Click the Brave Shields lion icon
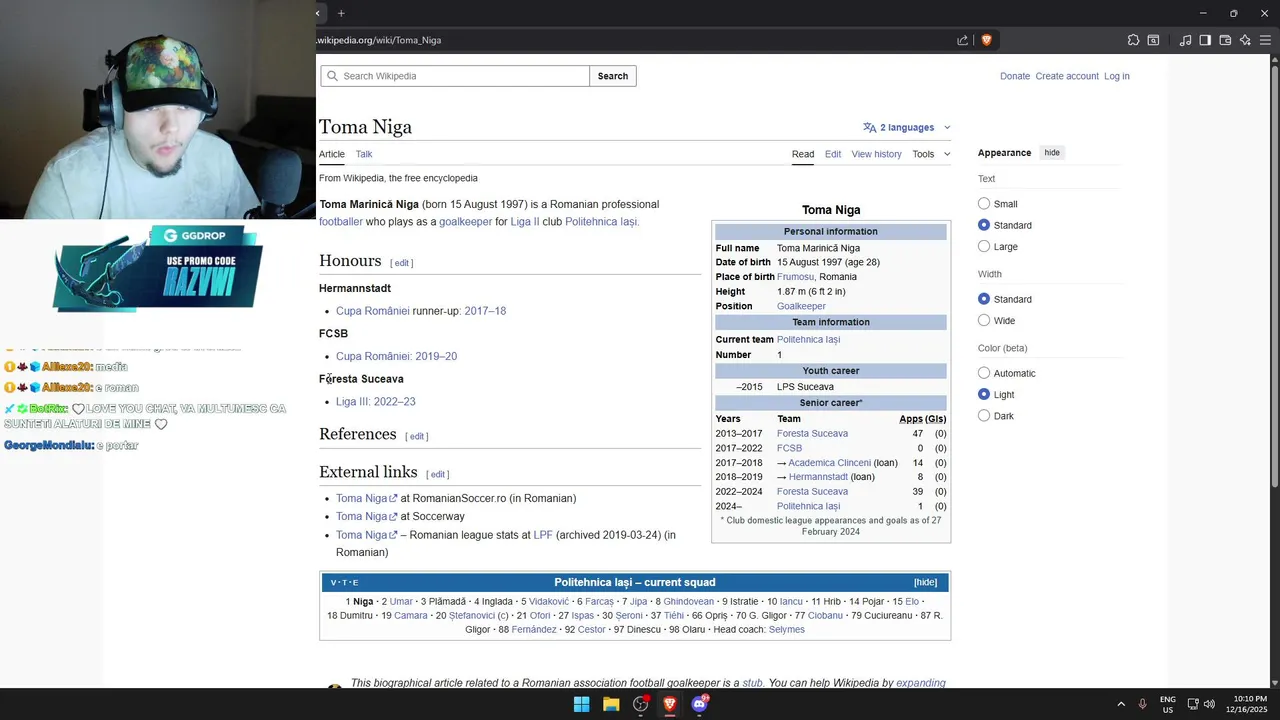The height and width of the screenshot is (720, 1280). (986, 40)
